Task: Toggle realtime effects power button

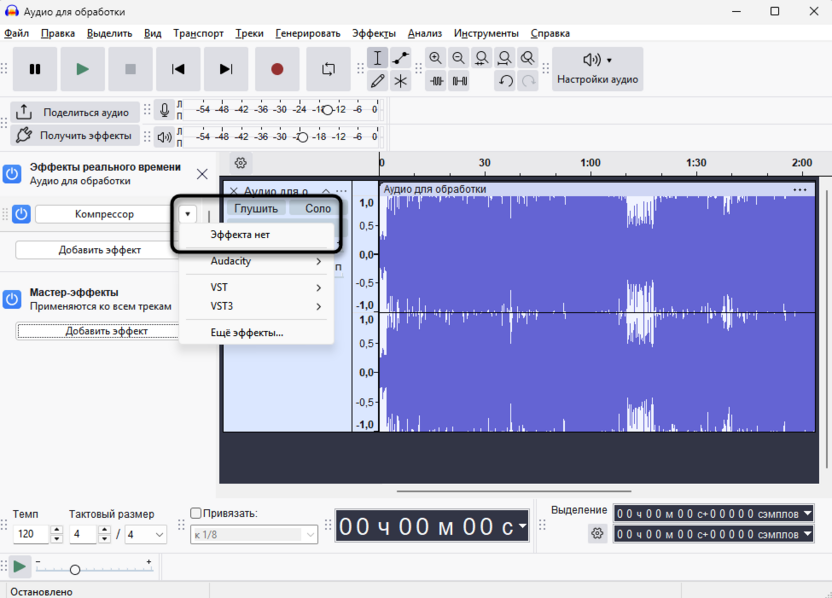Action: coord(12,174)
